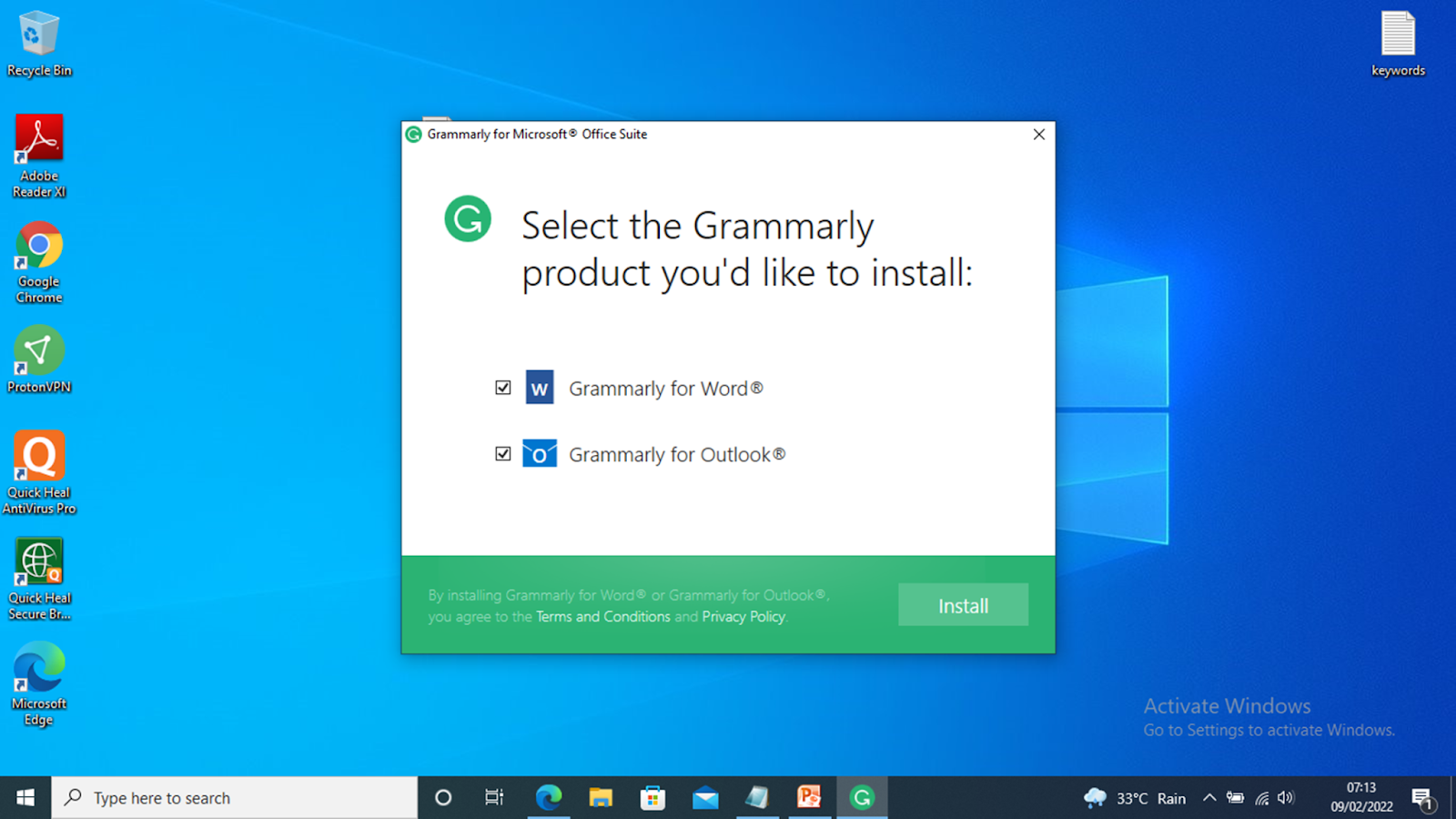
Task: Click the large Grammarly logo in the dialog
Action: point(468,218)
